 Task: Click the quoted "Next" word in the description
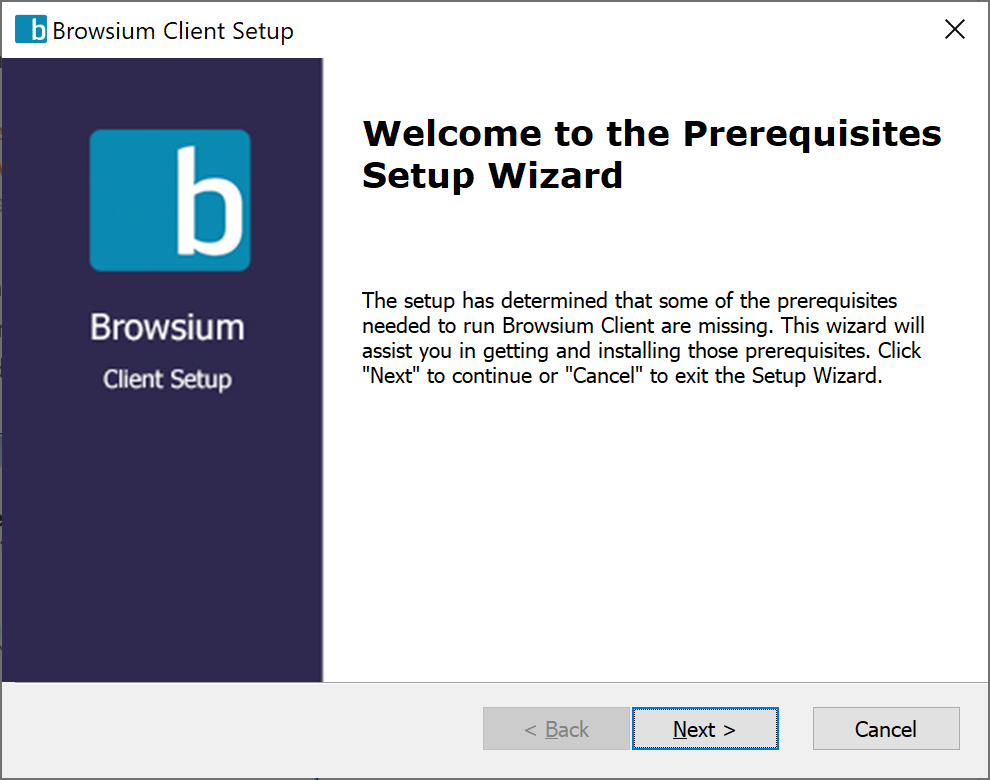(392, 378)
